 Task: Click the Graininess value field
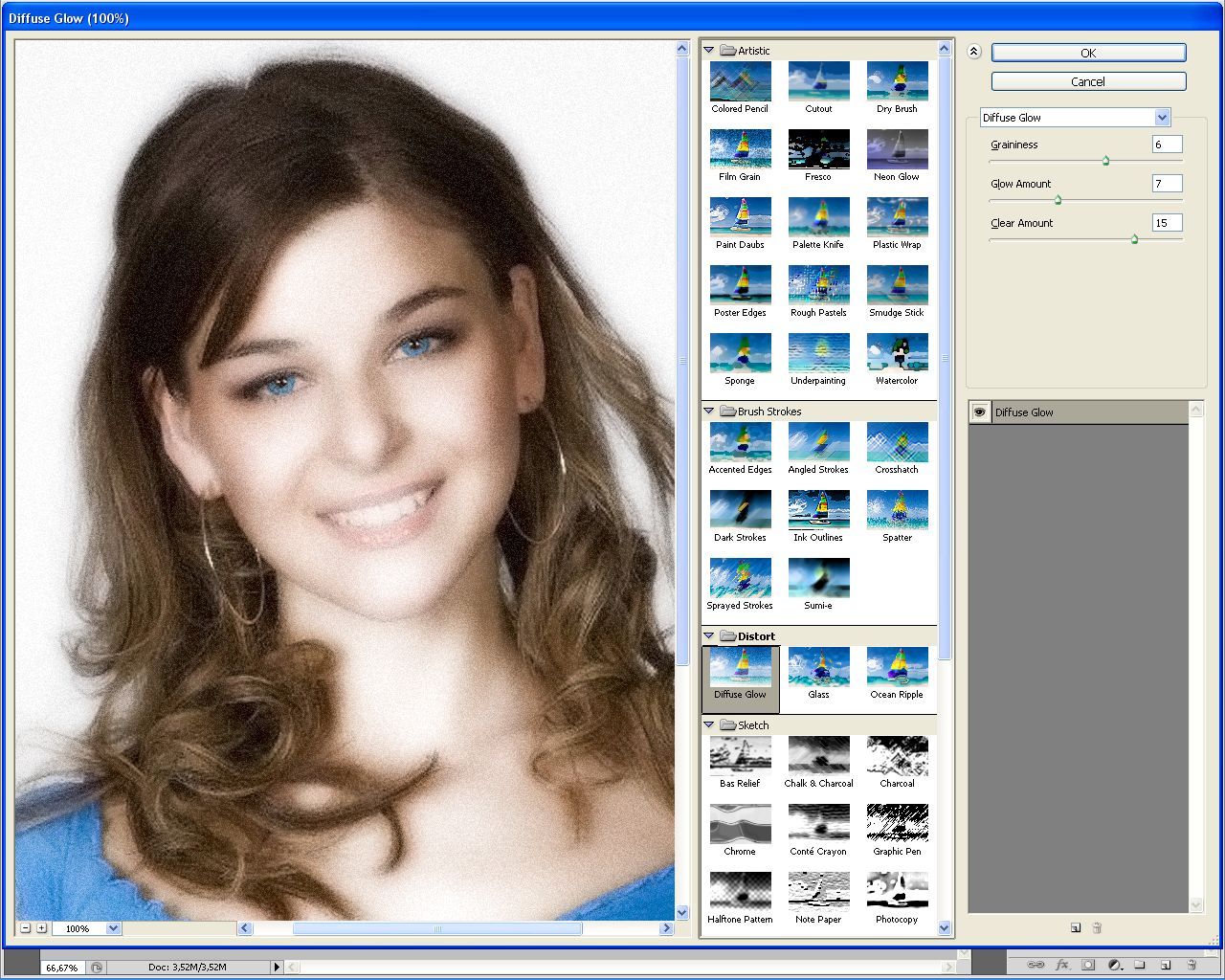tap(1167, 145)
